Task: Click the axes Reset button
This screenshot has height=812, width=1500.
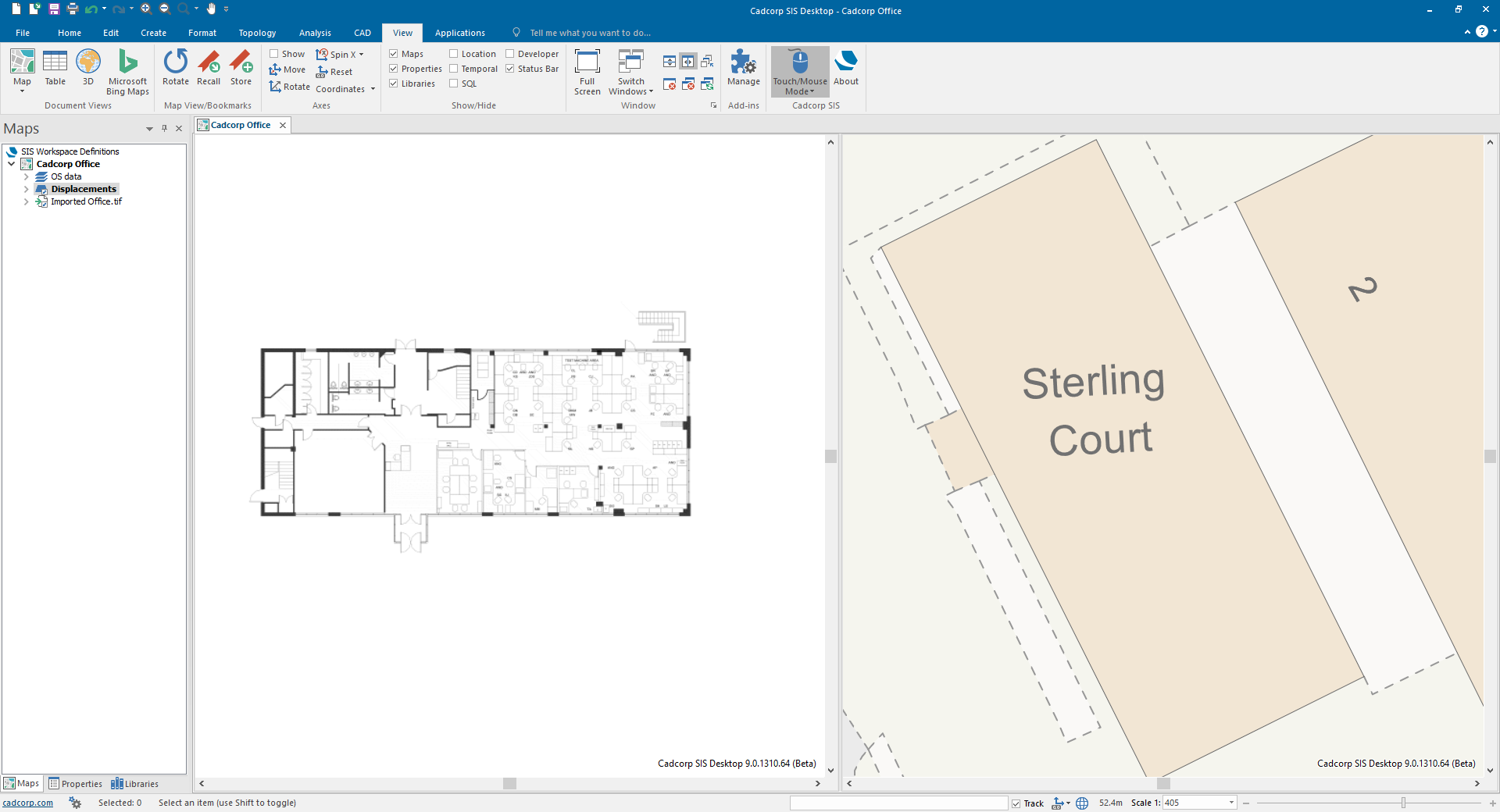Action: point(334,72)
